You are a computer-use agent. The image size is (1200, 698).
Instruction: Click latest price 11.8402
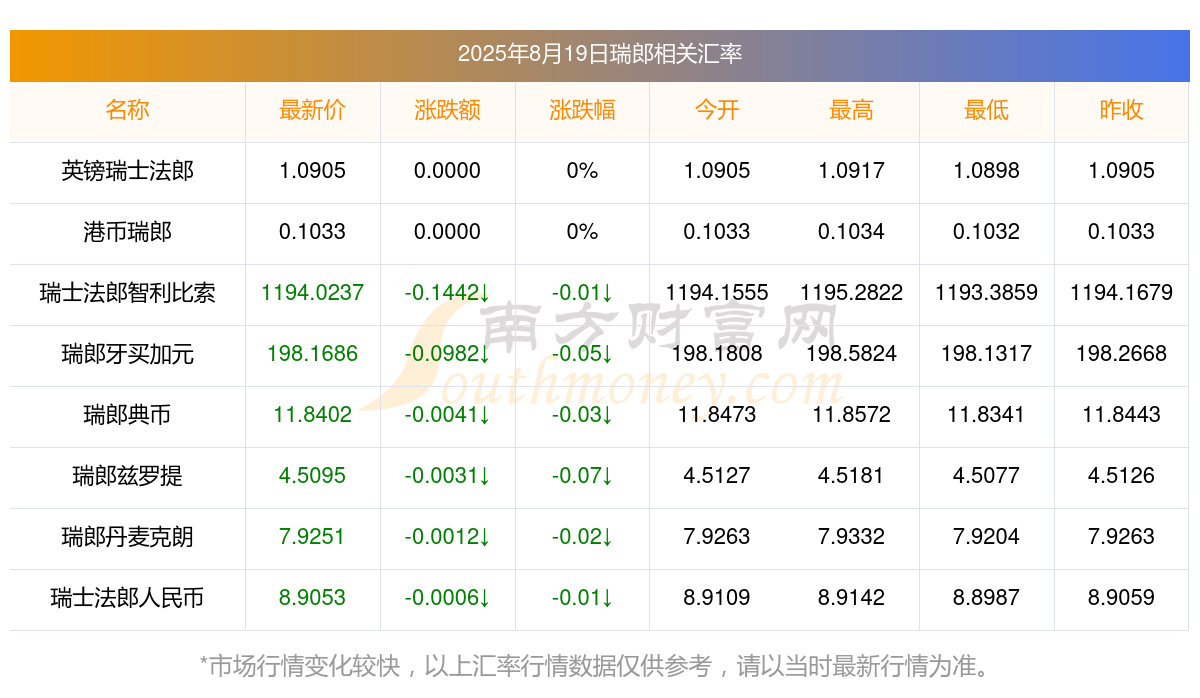click(x=312, y=415)
